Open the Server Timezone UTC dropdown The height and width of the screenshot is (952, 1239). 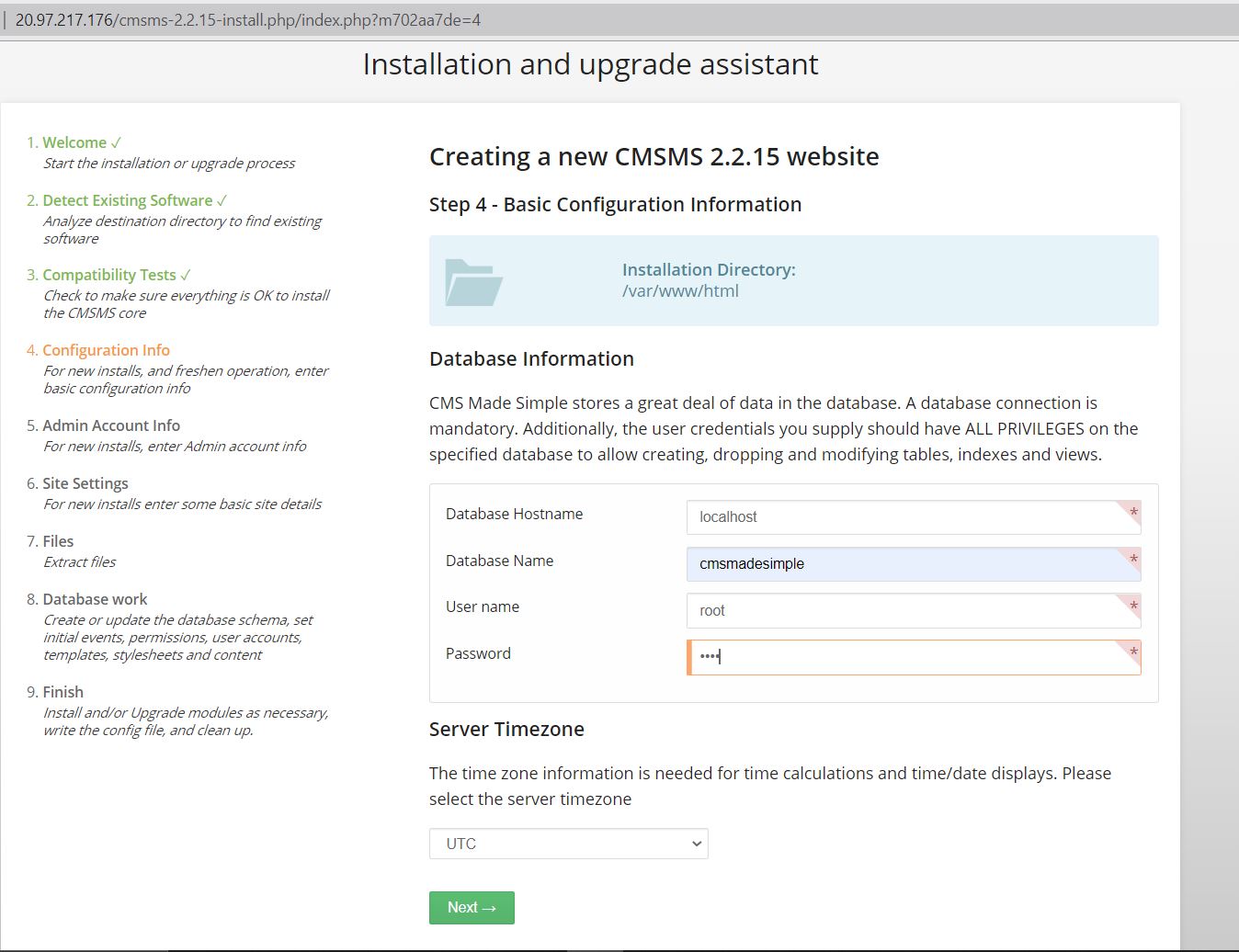click(568, 844)
